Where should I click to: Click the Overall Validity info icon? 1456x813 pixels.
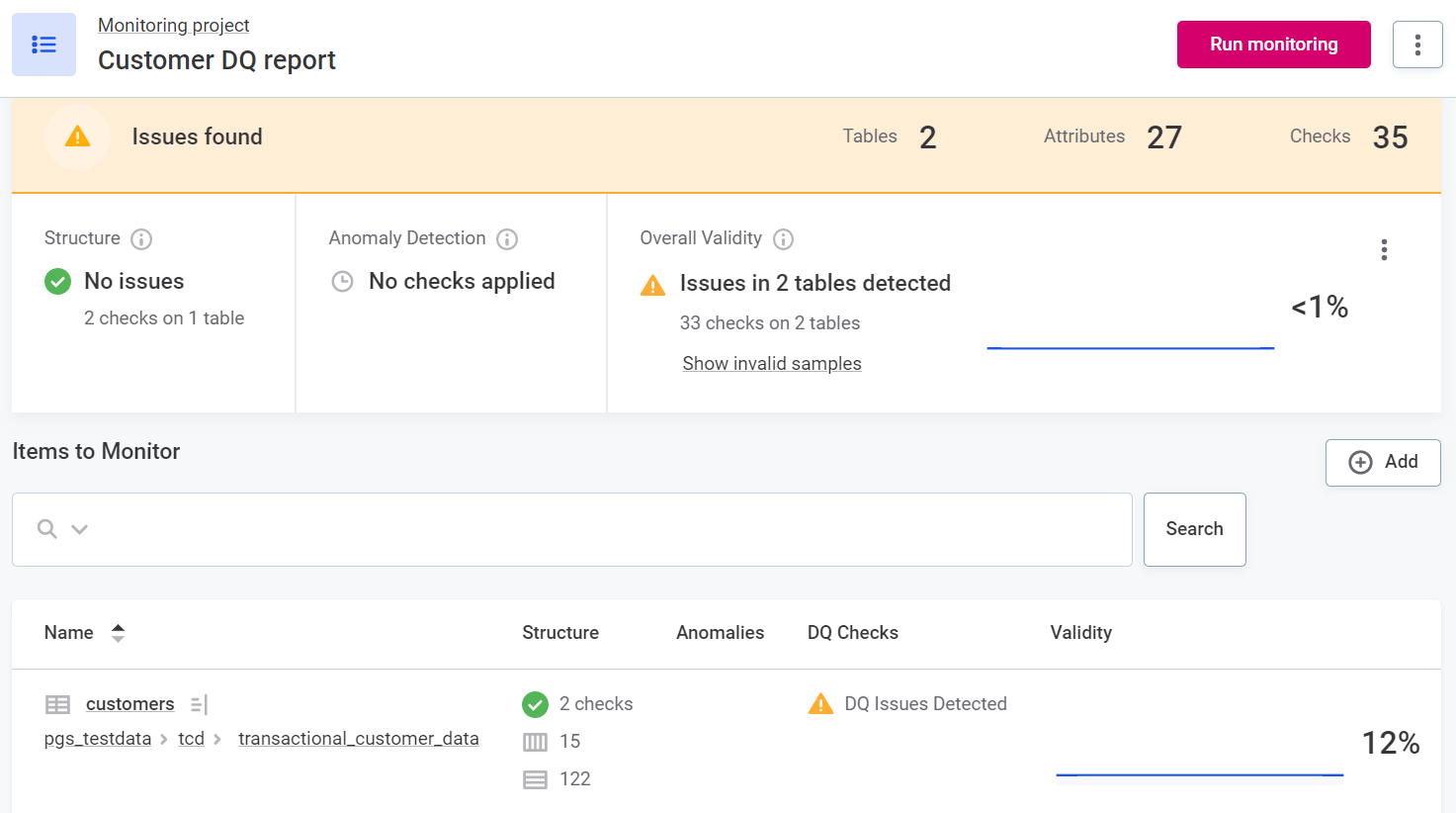coord(783,239)
